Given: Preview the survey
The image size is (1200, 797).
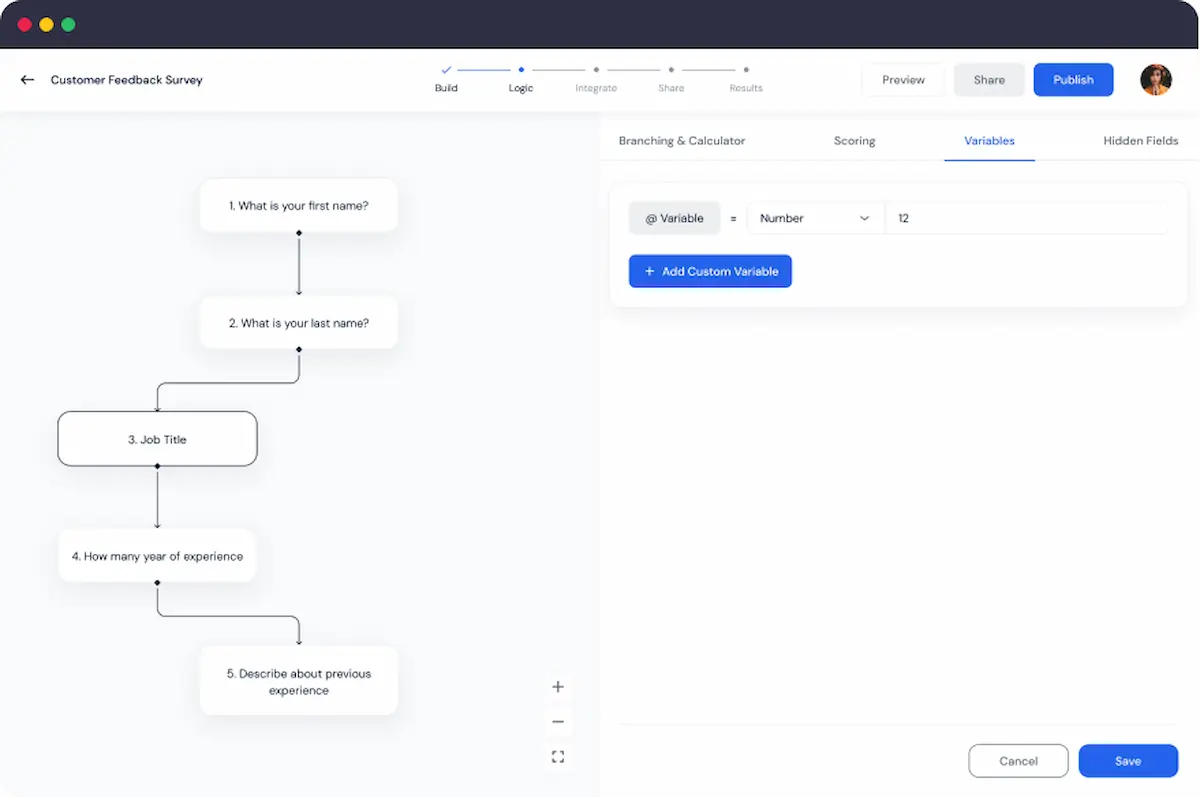Looking at the screenshot, I should click(x=903, y=79).
